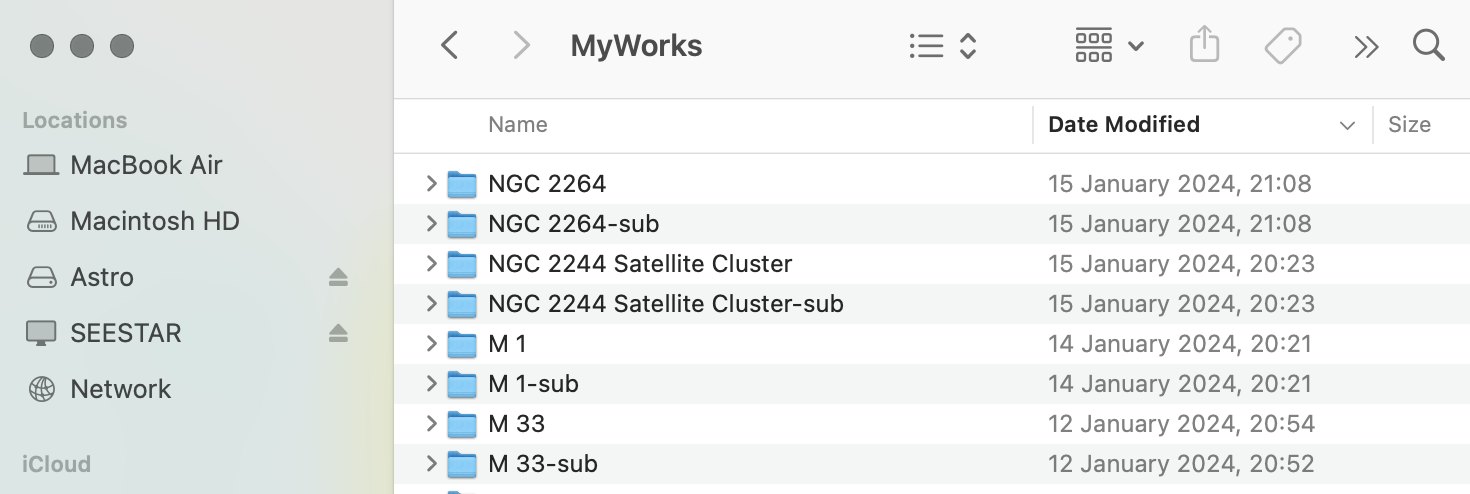The height and width of the screenshot is (494, 1470).
Task: Eject the SEESTAR volume
Action: tap(338, 333)
